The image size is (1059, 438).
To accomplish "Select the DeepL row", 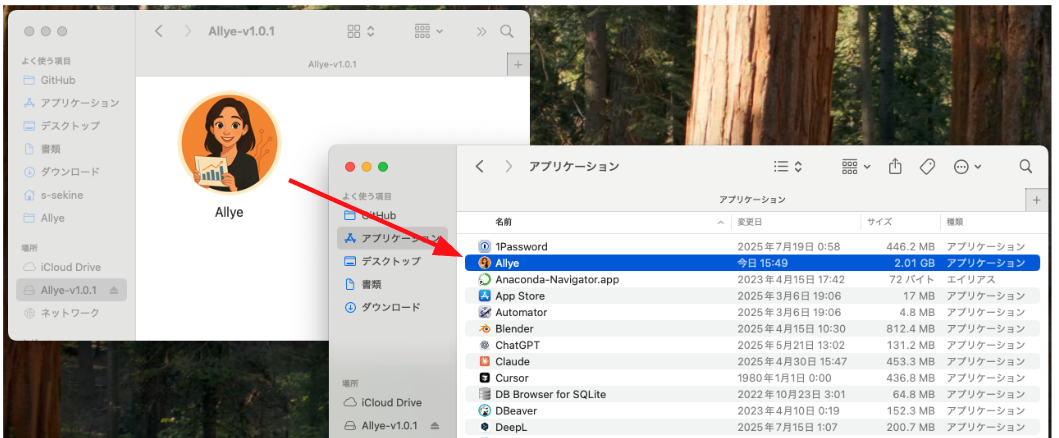I will point(752,427).
